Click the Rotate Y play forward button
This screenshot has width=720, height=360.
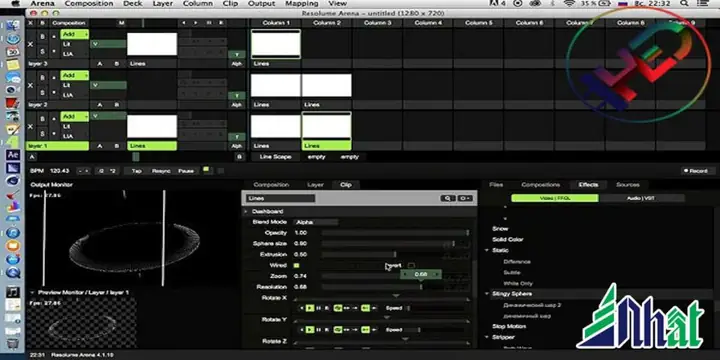310,330
